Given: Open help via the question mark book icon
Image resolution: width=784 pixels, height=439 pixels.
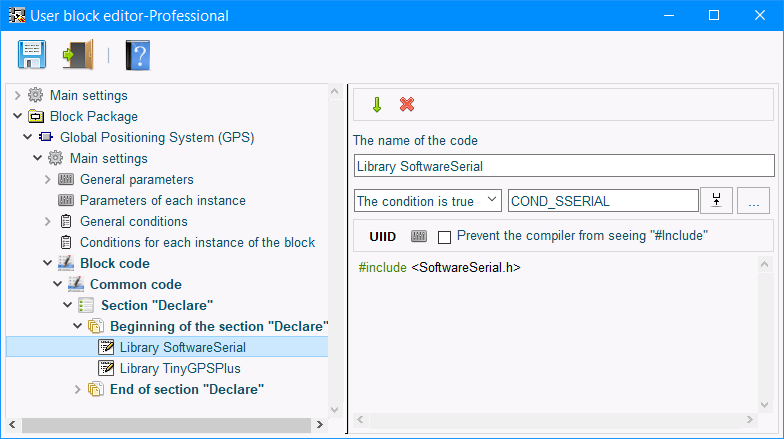Looking at the screenshot, I should pyautogui.click(x=138, y=54).
